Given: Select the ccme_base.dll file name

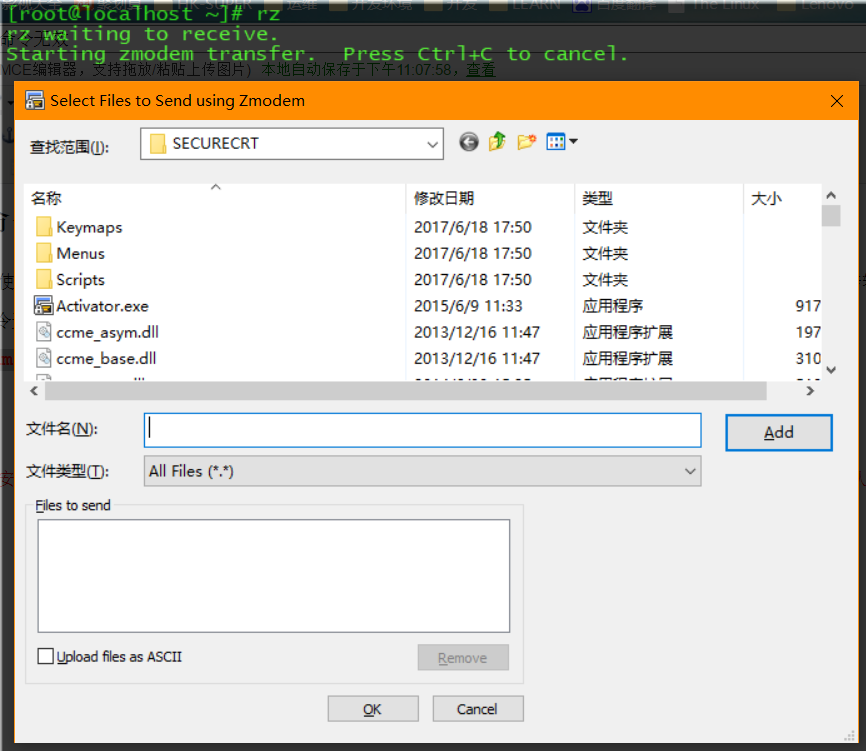Looking at the screenshot, I should [107, 359].
